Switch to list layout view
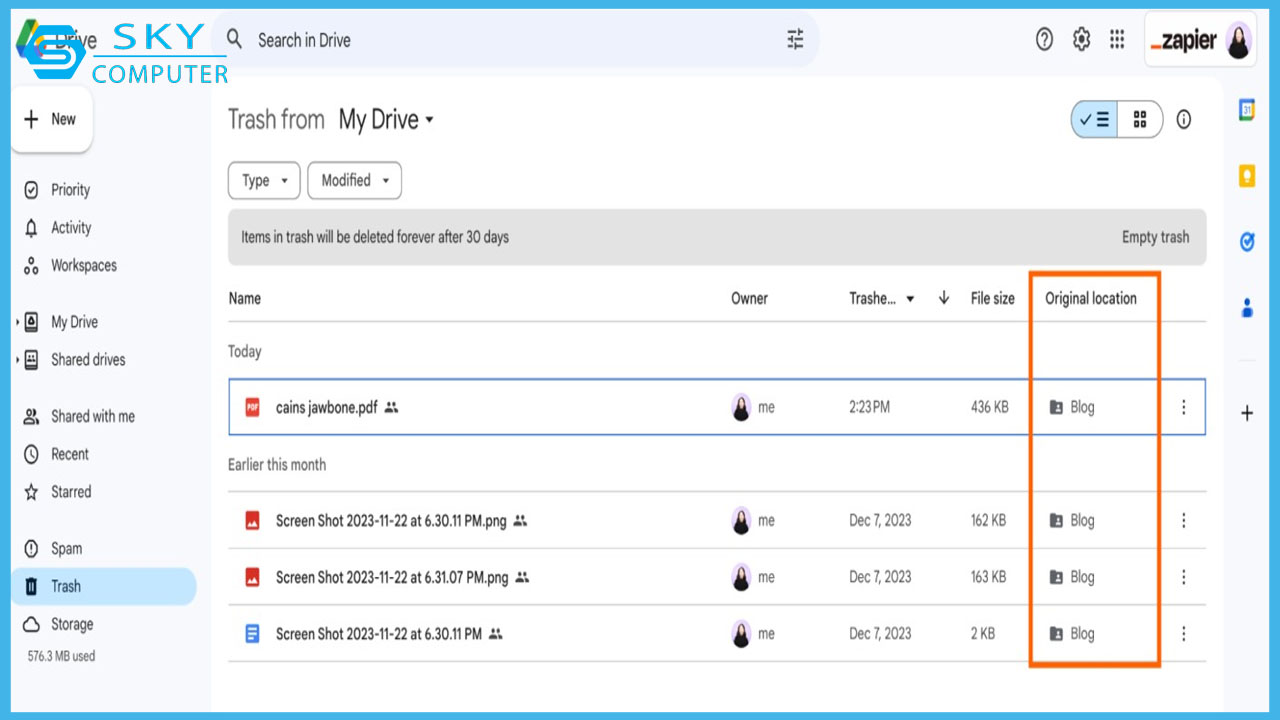The width and height of the screenshot is (1280, 720). pos(1095,120)
